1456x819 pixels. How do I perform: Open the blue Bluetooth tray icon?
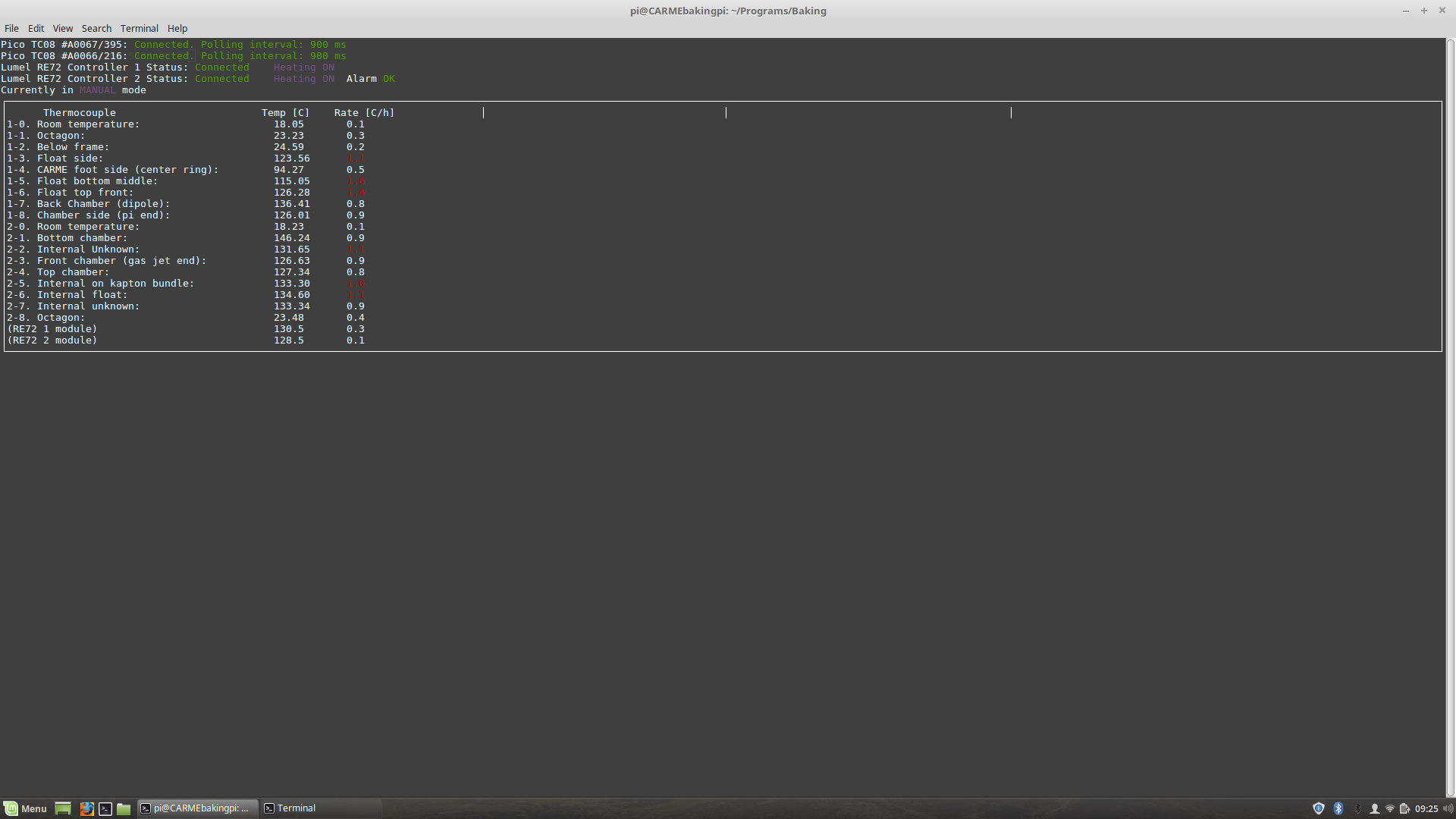1338,808
